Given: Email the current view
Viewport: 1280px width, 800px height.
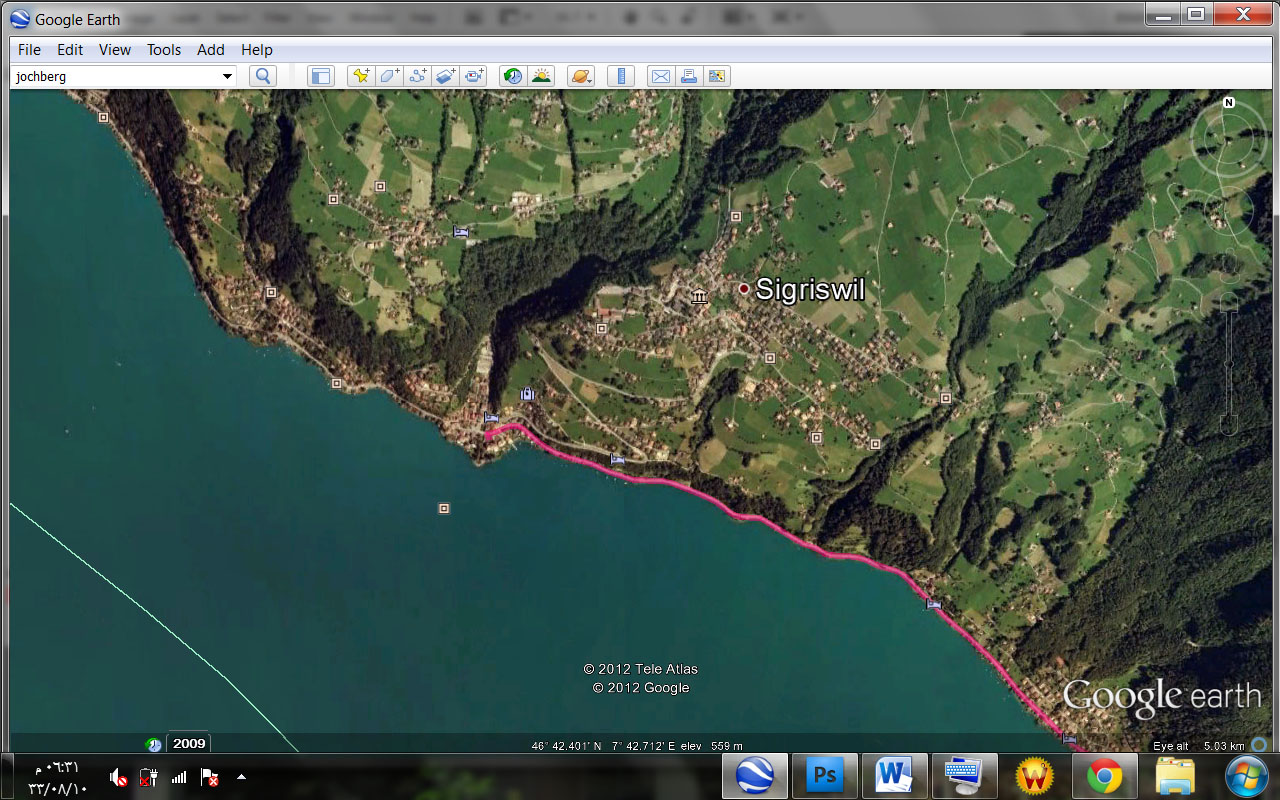Looking at the screenshot, I should point(660,76).
